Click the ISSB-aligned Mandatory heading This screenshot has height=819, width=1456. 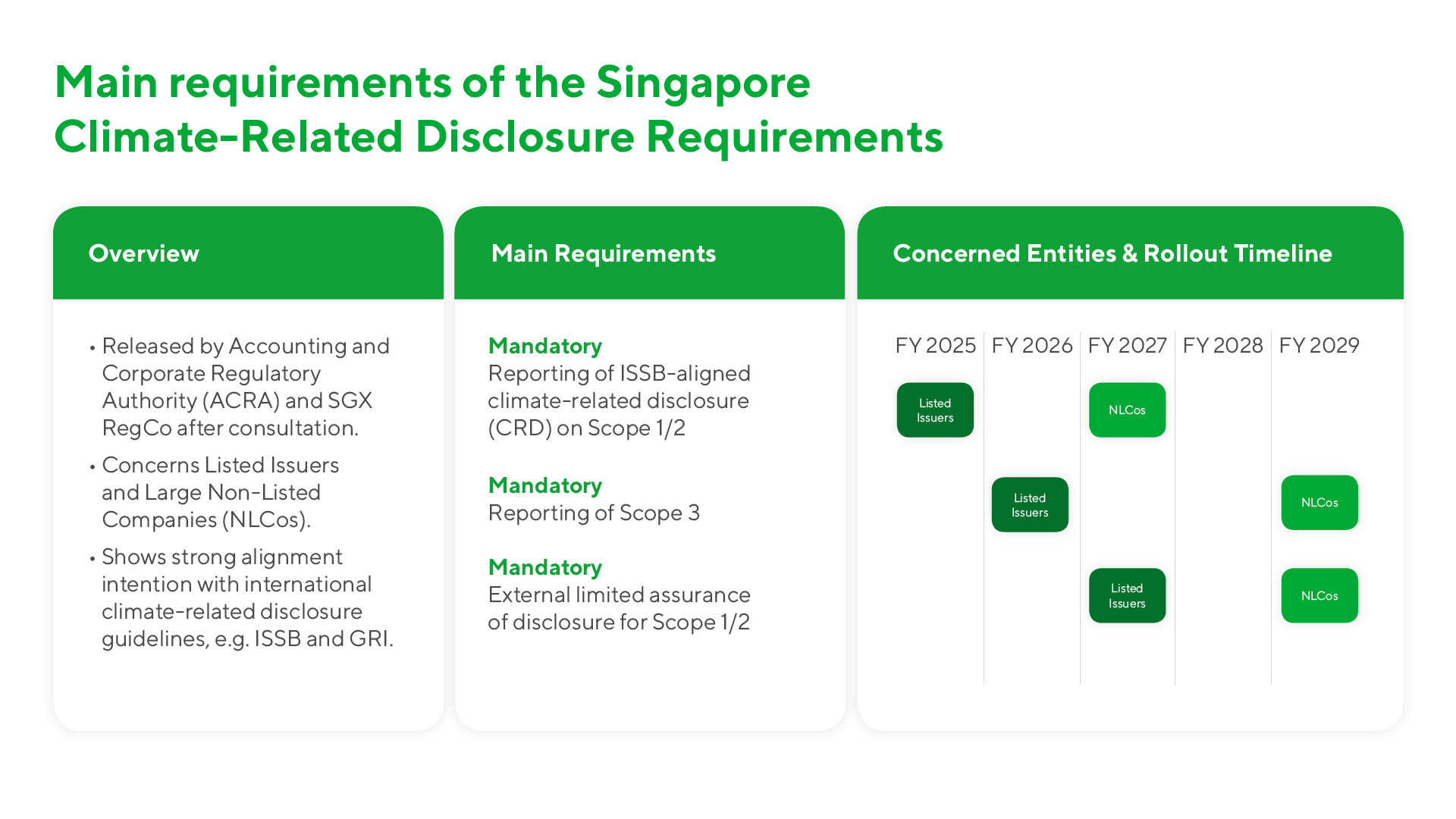tap(544, 346)
